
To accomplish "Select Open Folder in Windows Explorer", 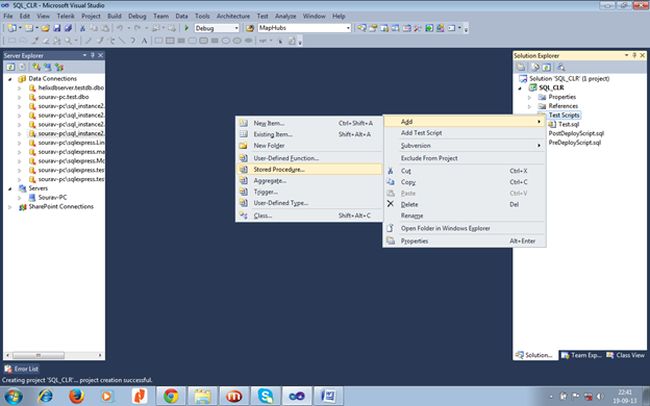I will 464,228.
